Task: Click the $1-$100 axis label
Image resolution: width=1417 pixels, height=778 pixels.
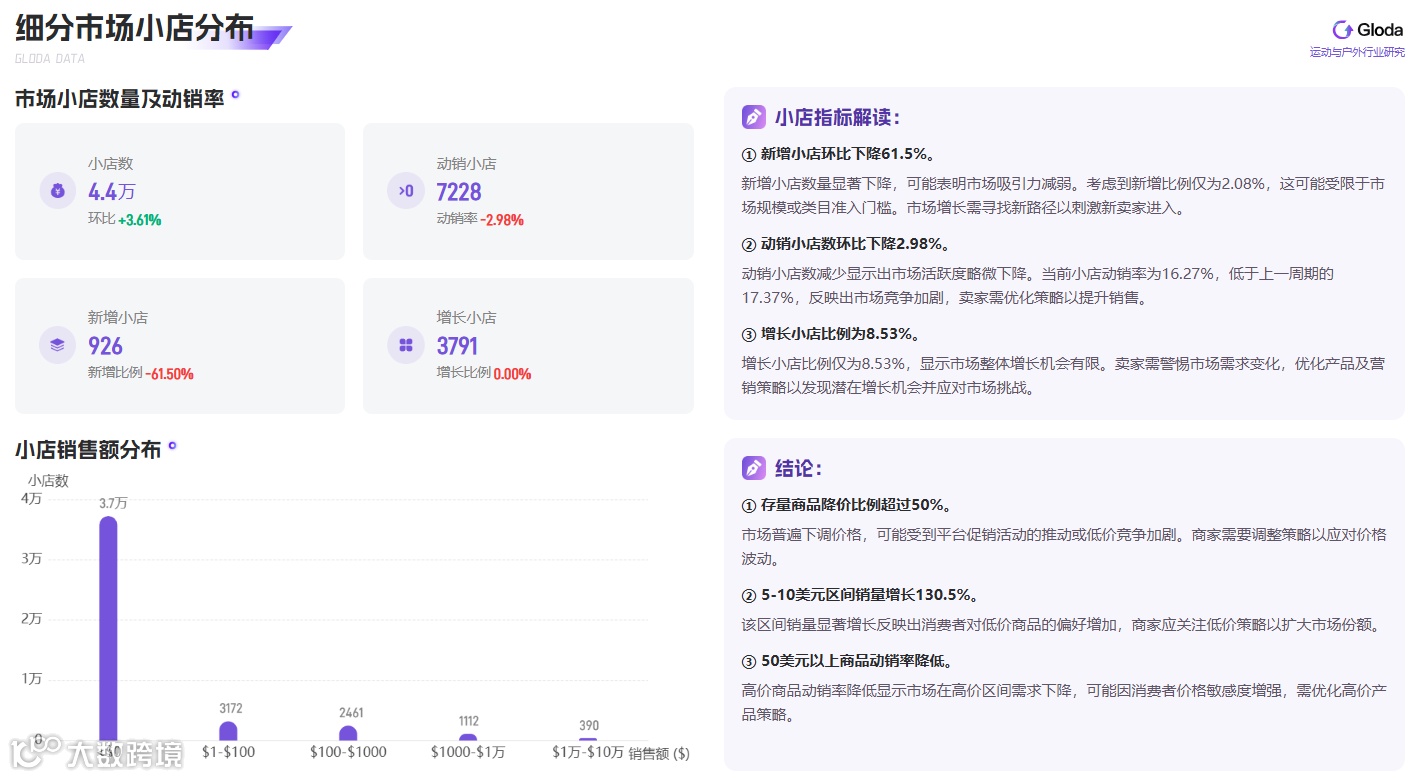Action: (x=228, y=752)
